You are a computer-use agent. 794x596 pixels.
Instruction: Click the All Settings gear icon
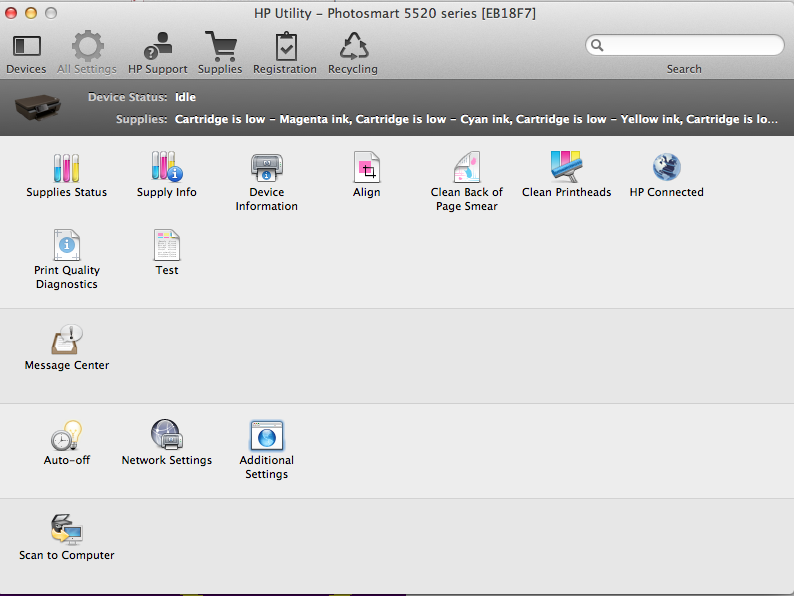tap(87, 46)
